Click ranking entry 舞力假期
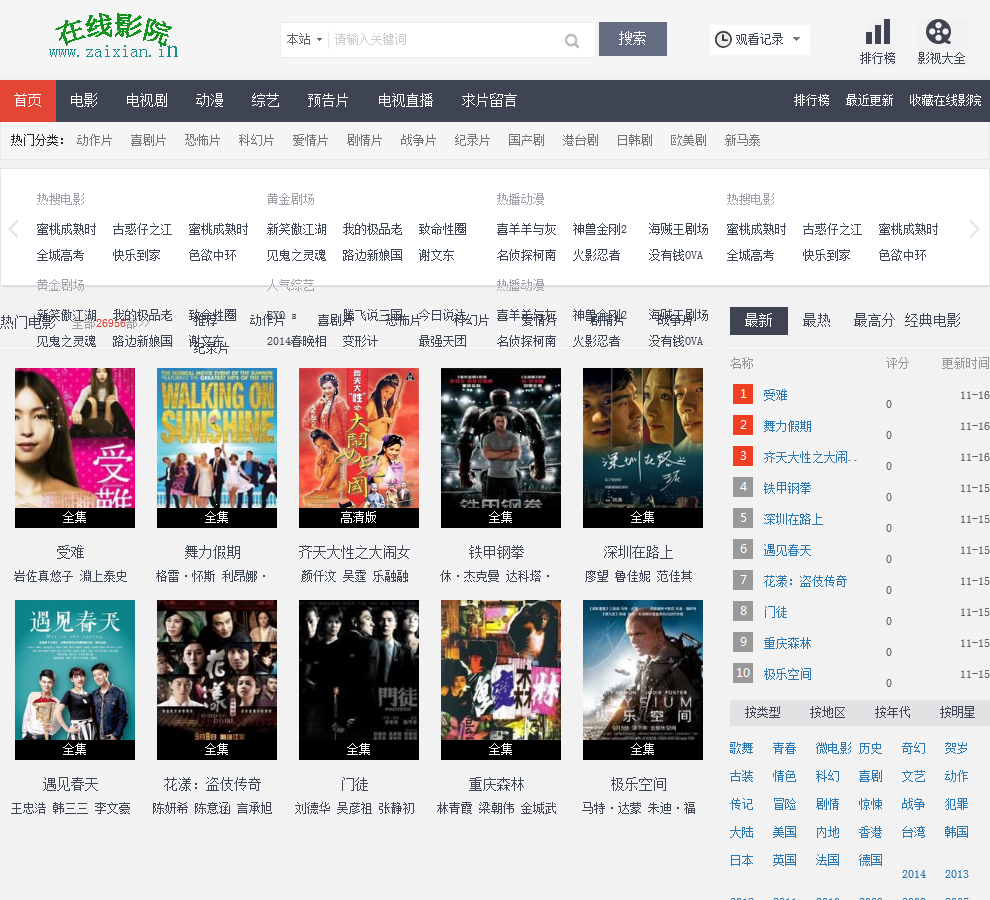 coord(787,426)
